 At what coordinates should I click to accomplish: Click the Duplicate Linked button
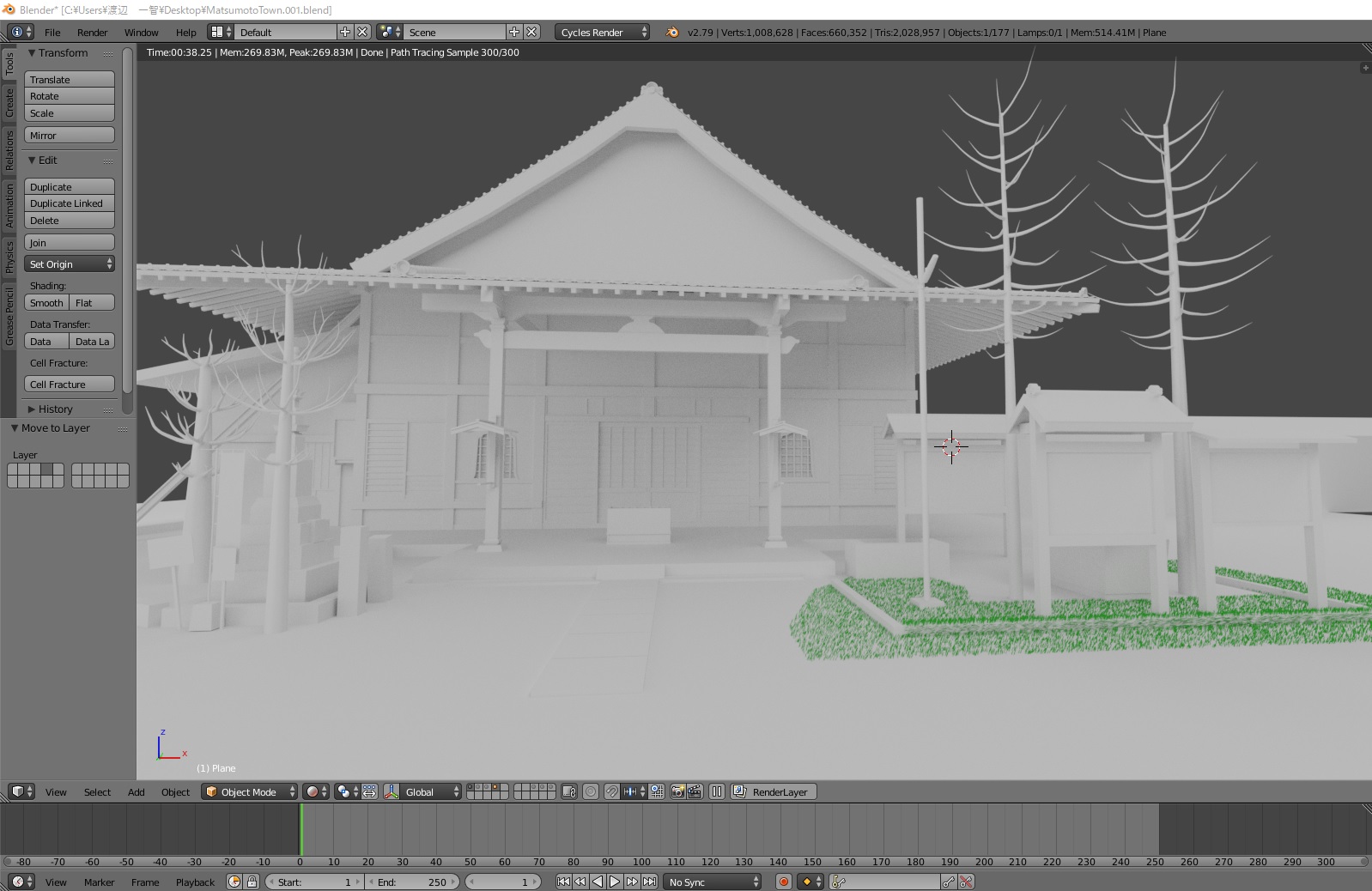[x=70, y=203]
